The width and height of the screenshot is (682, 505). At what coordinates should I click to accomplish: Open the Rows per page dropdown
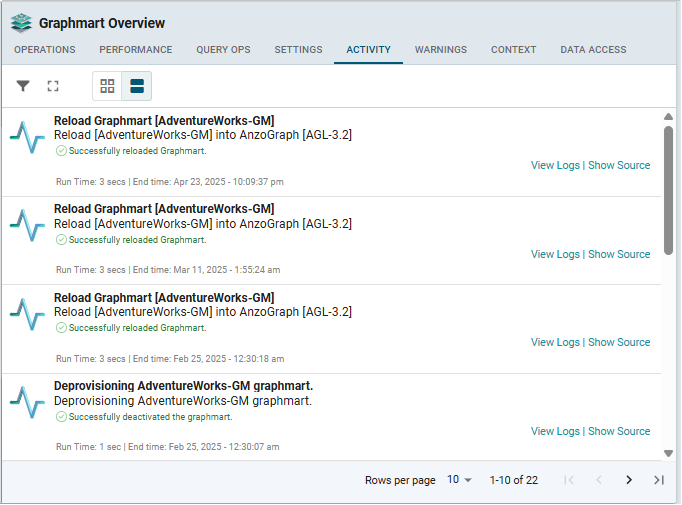pos(459,480)
